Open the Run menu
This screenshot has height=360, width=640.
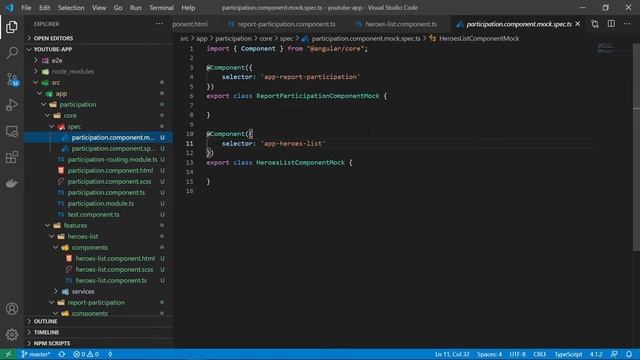[x=136, y=8]
